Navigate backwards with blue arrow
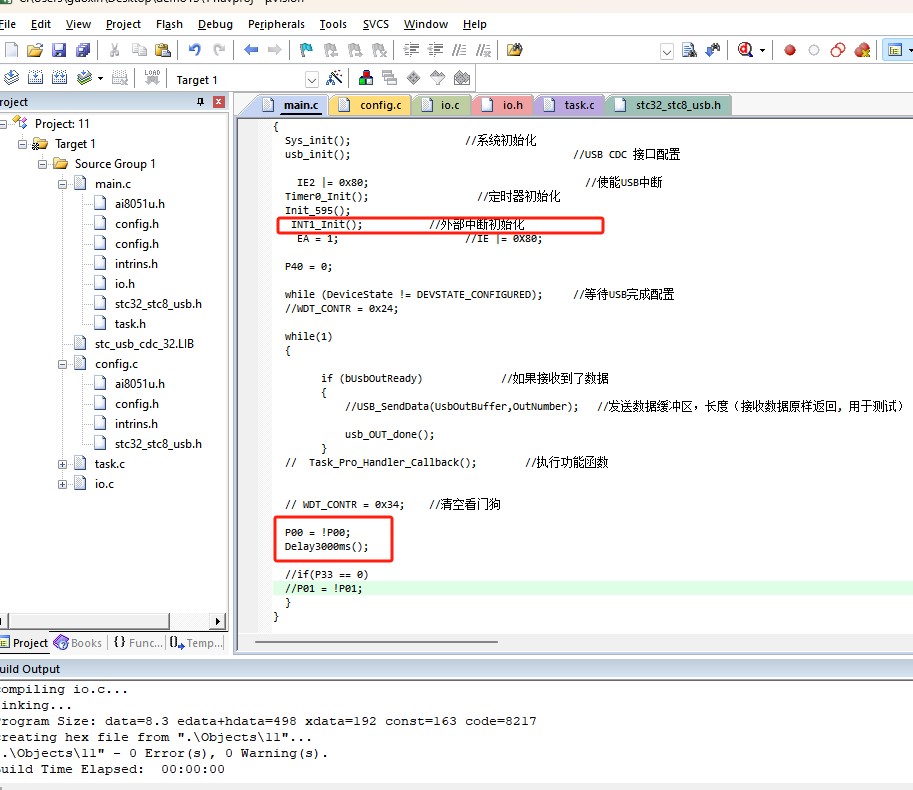The width and height of the screenshot is (913, 790). [x=251, y=50]
